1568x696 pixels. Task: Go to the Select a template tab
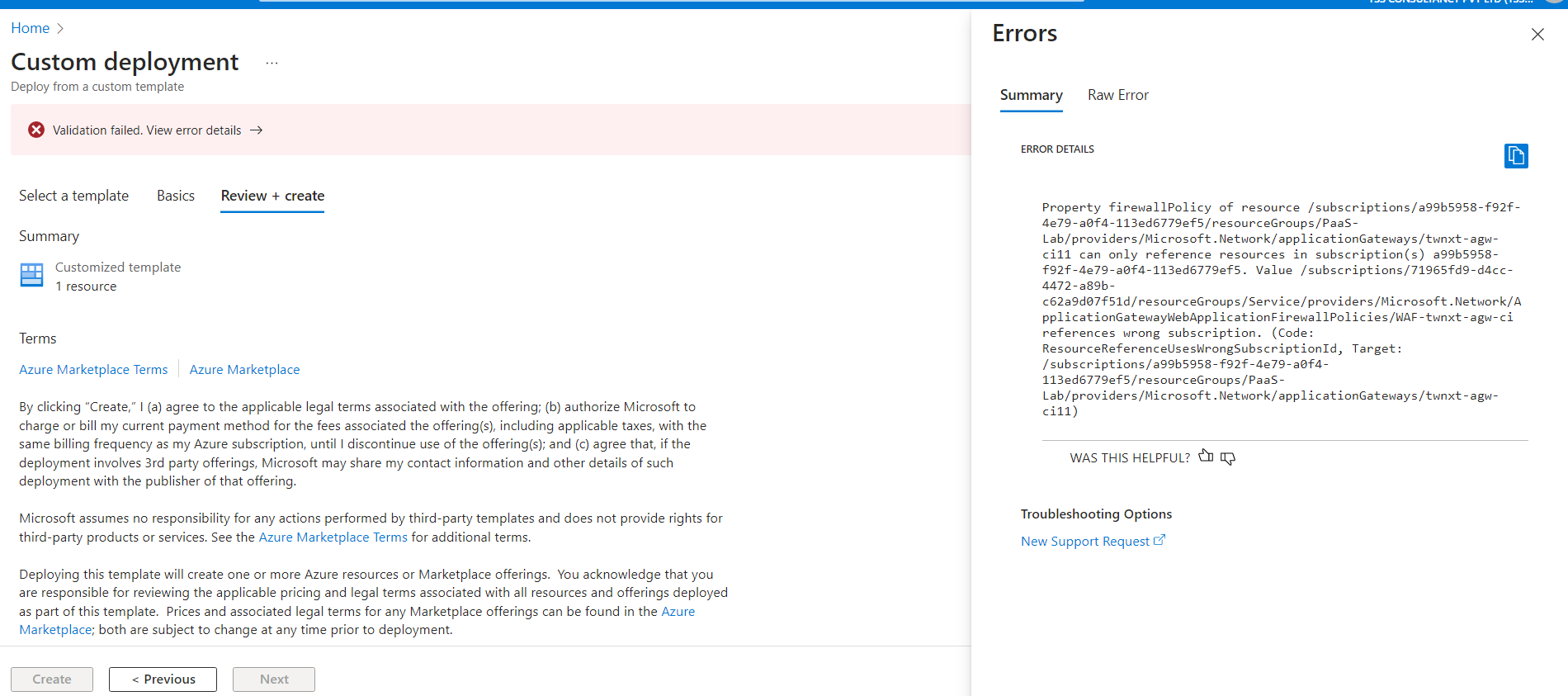73,196
